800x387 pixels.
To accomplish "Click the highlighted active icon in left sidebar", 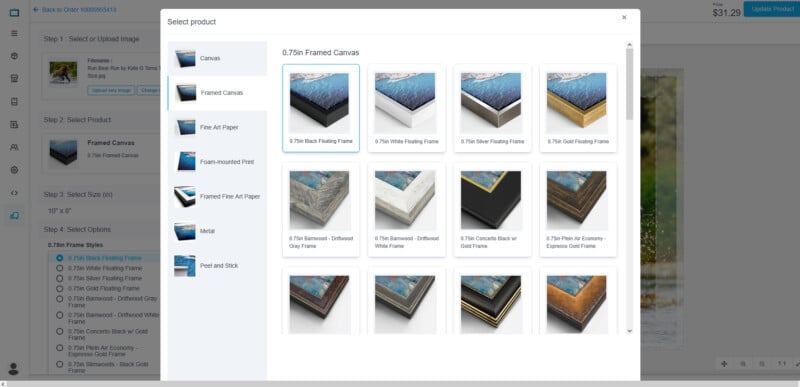I will click(14, 215).
